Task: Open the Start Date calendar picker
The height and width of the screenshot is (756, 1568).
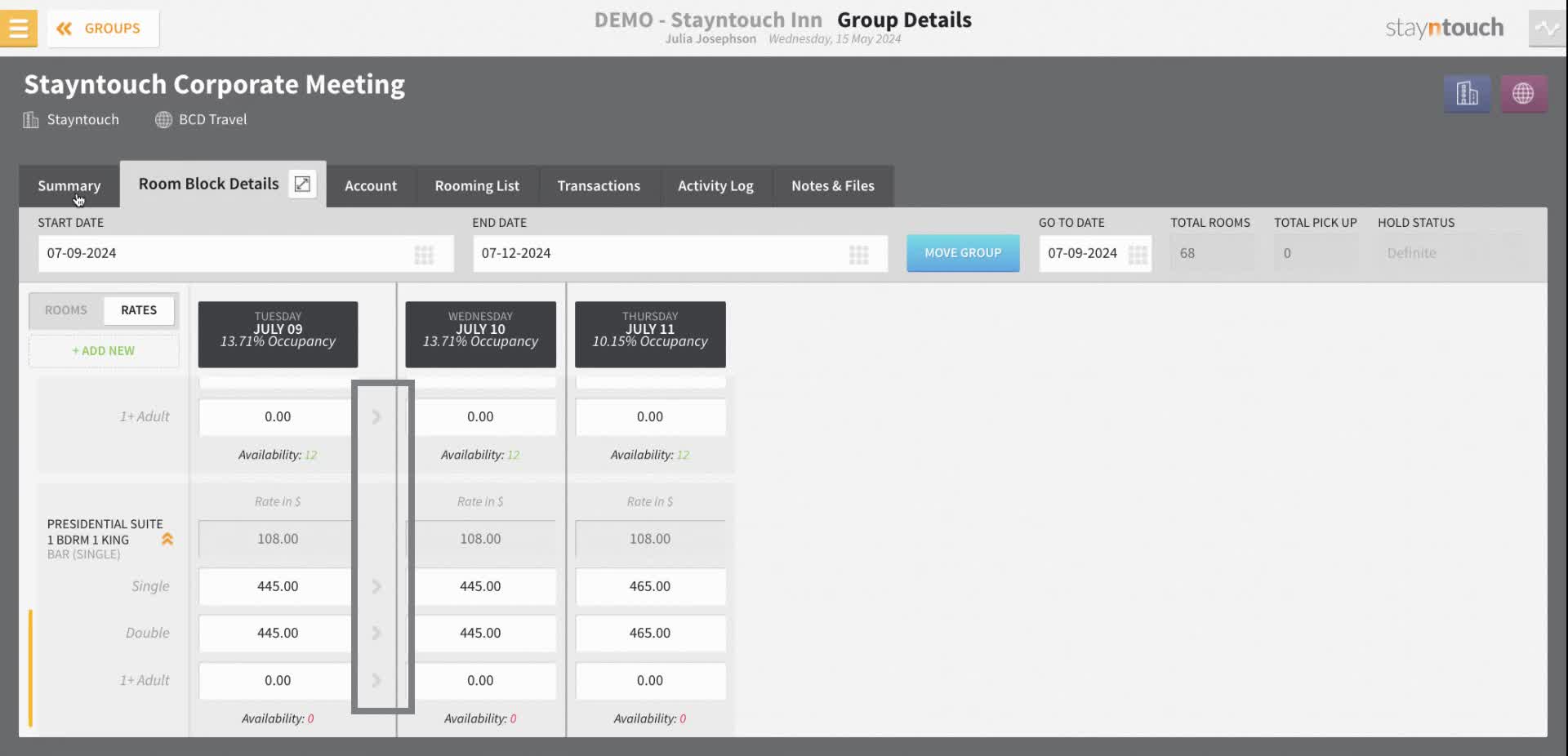Action: coord(424,254)
